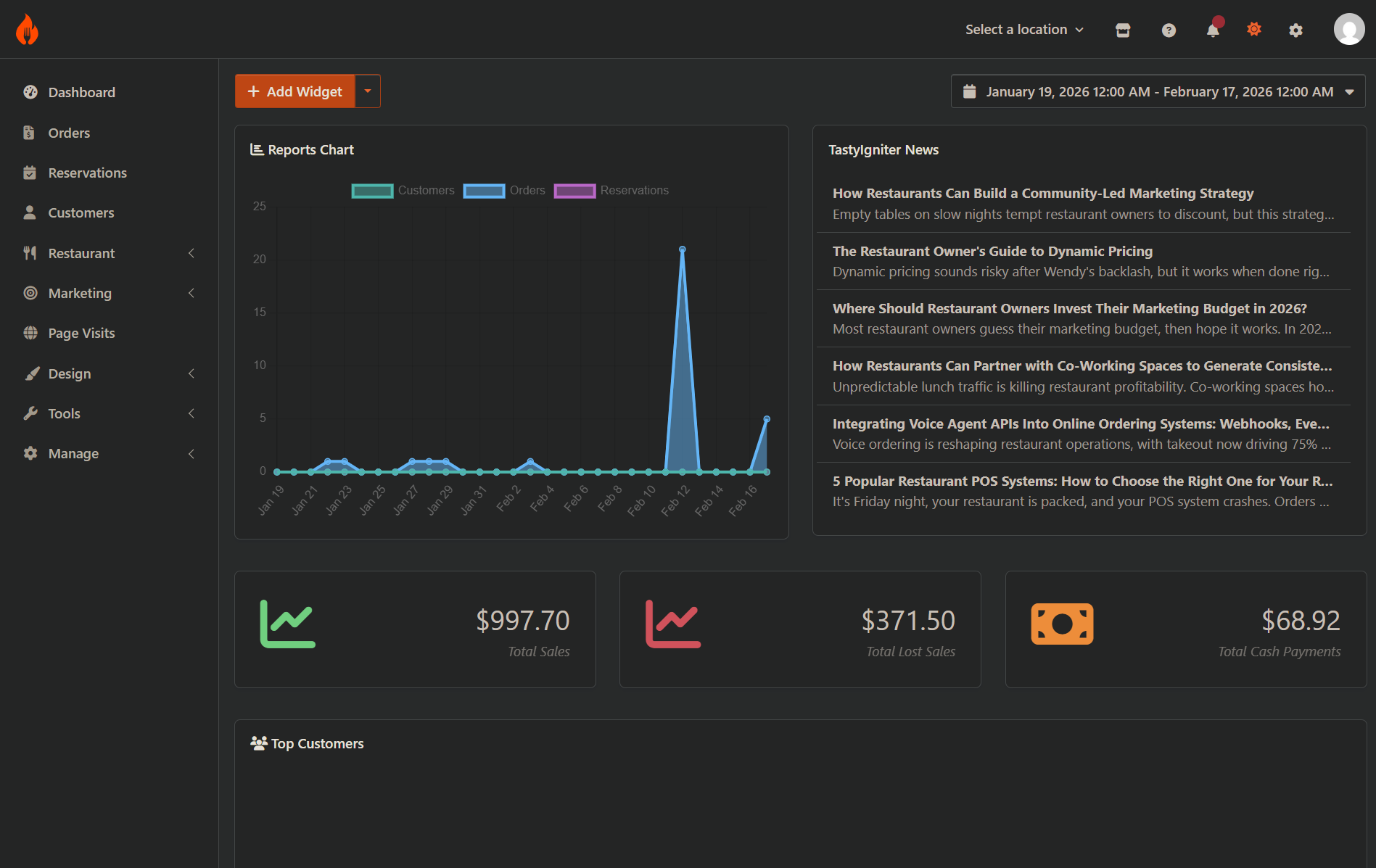Screen dimensions: 1376x868
Task: Open the settings gear icon
Action: 1296,30
